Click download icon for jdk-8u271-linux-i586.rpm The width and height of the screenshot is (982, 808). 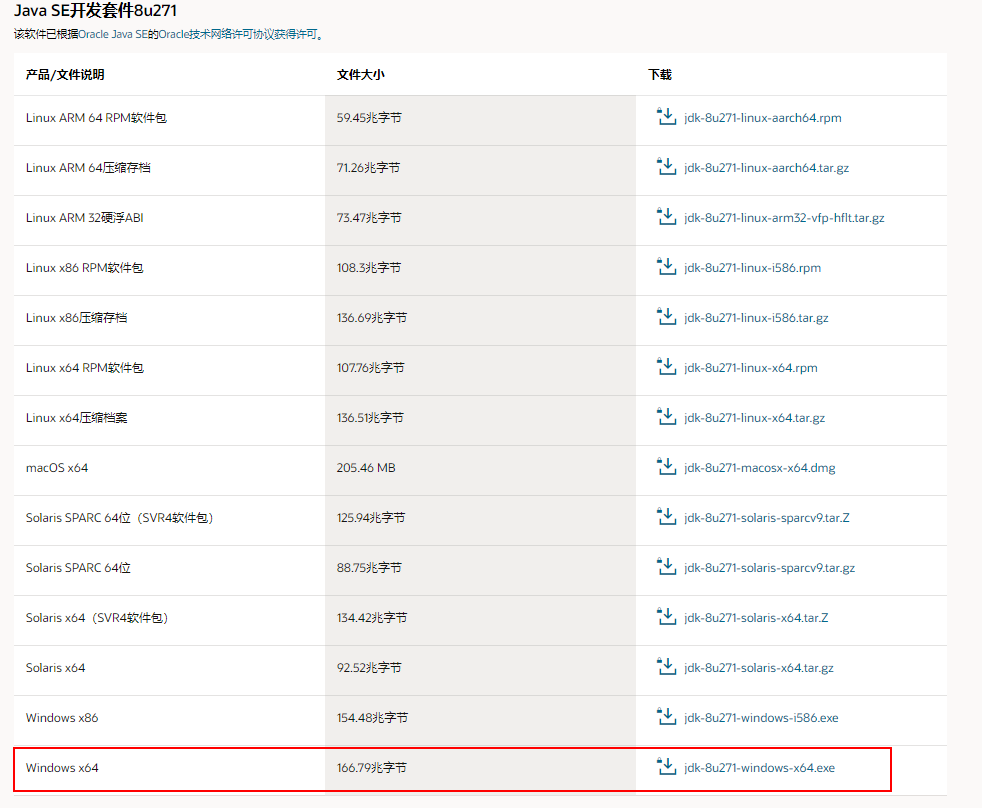[x=666, y=267]
